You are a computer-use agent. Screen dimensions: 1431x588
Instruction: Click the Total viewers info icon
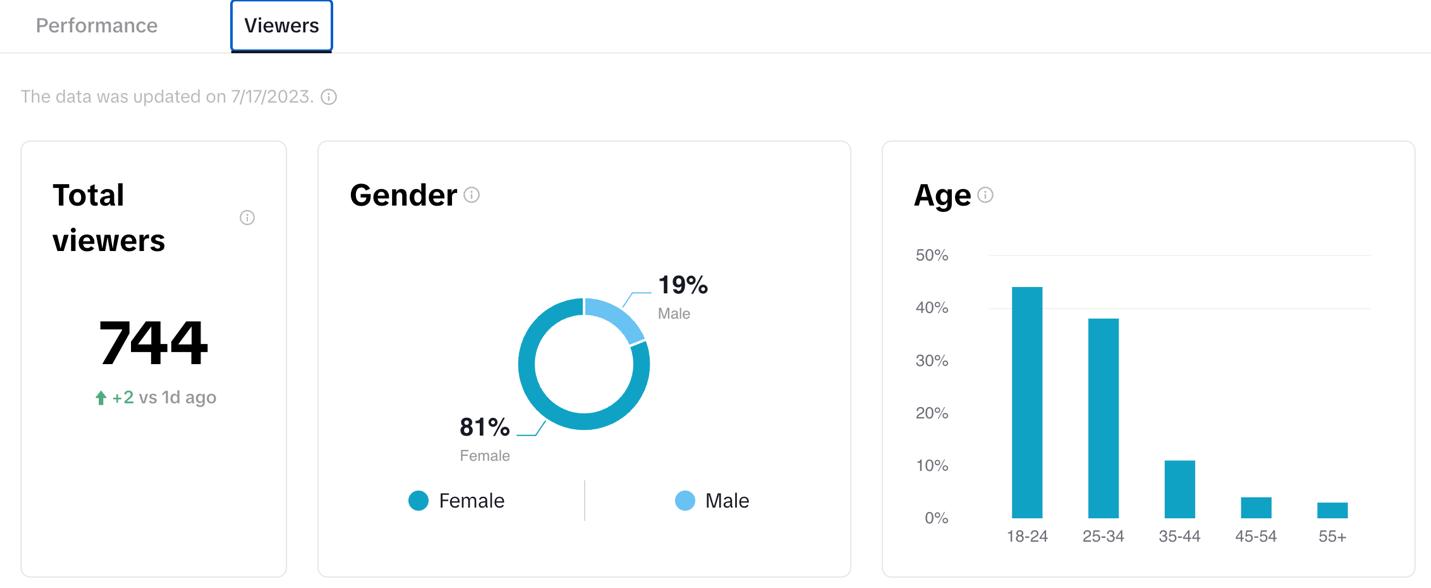[247, 218]
